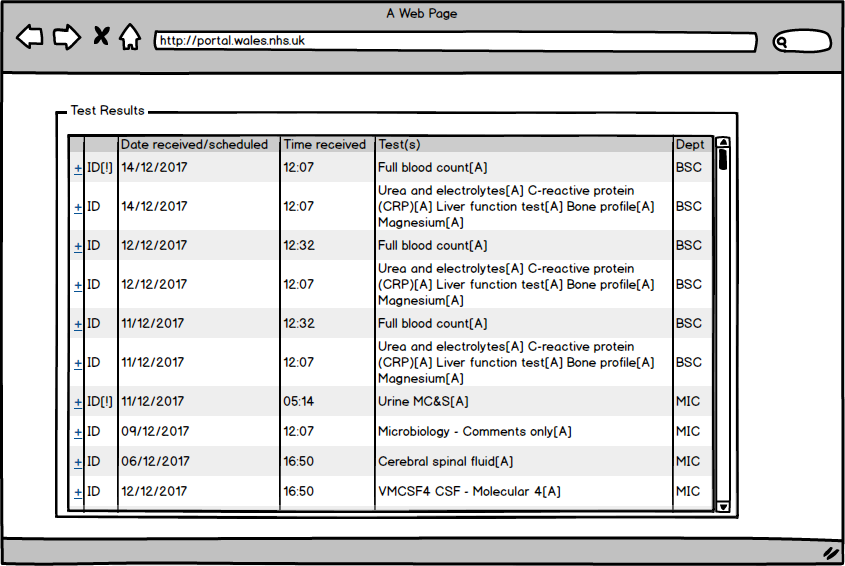Expand the Urine MC&S result row

(x=78, y=403)
